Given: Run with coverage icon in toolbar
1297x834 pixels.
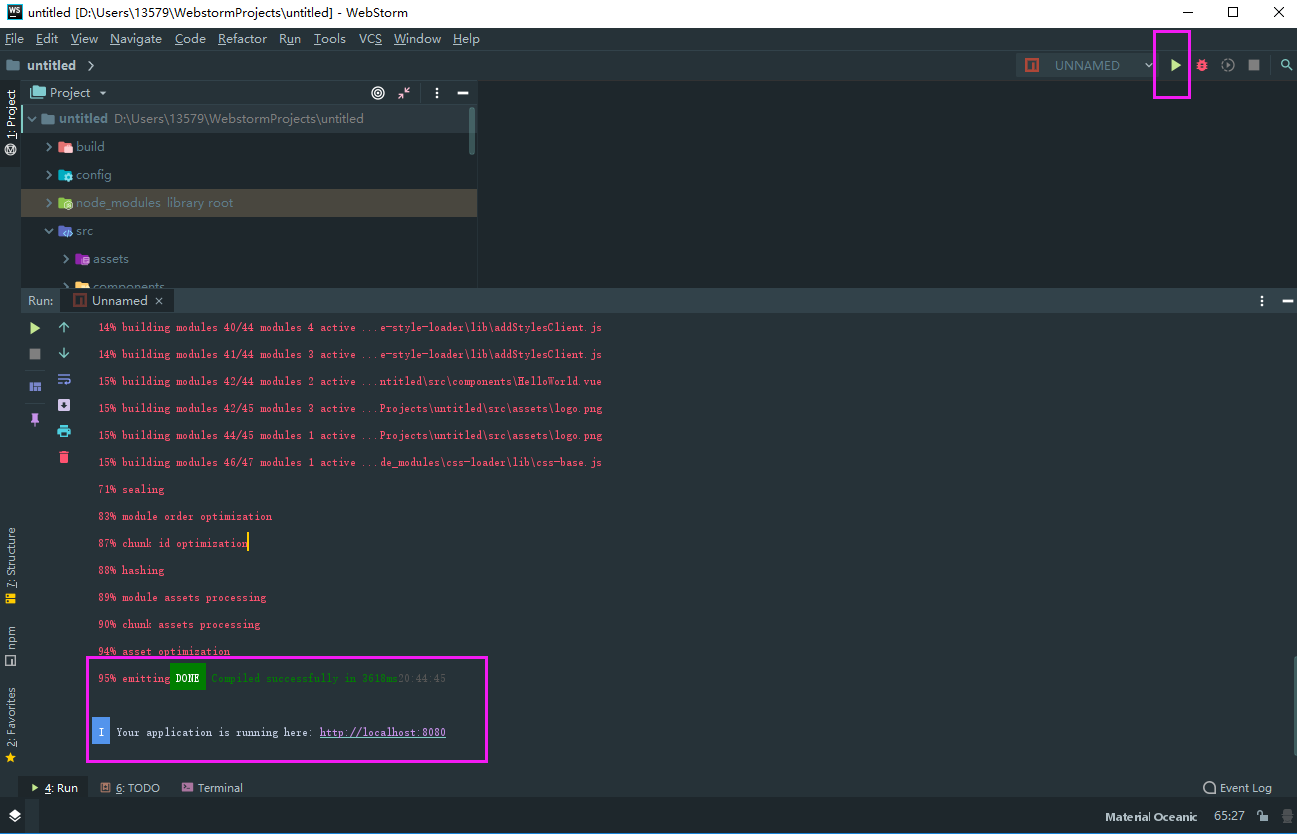Looking at the screenshot, I should [x=1228, y=65].
